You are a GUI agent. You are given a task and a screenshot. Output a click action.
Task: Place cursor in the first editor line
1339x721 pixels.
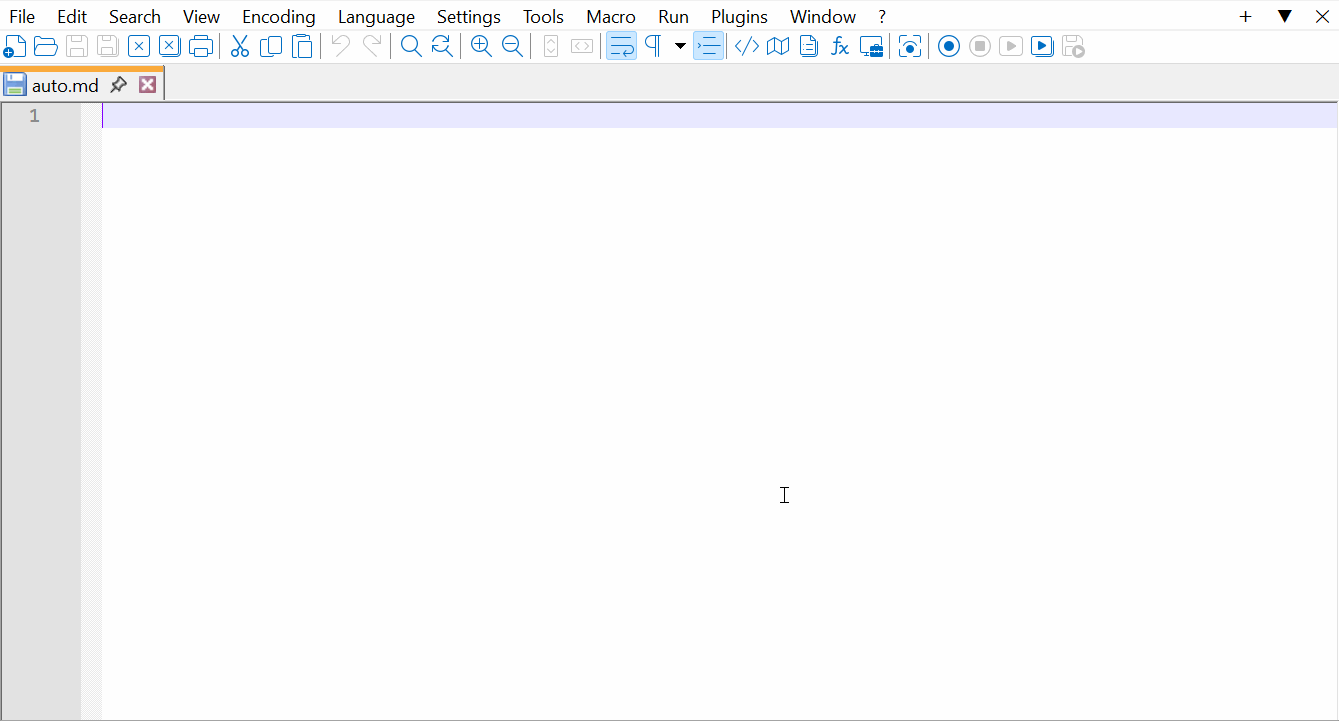pos(719,116)
